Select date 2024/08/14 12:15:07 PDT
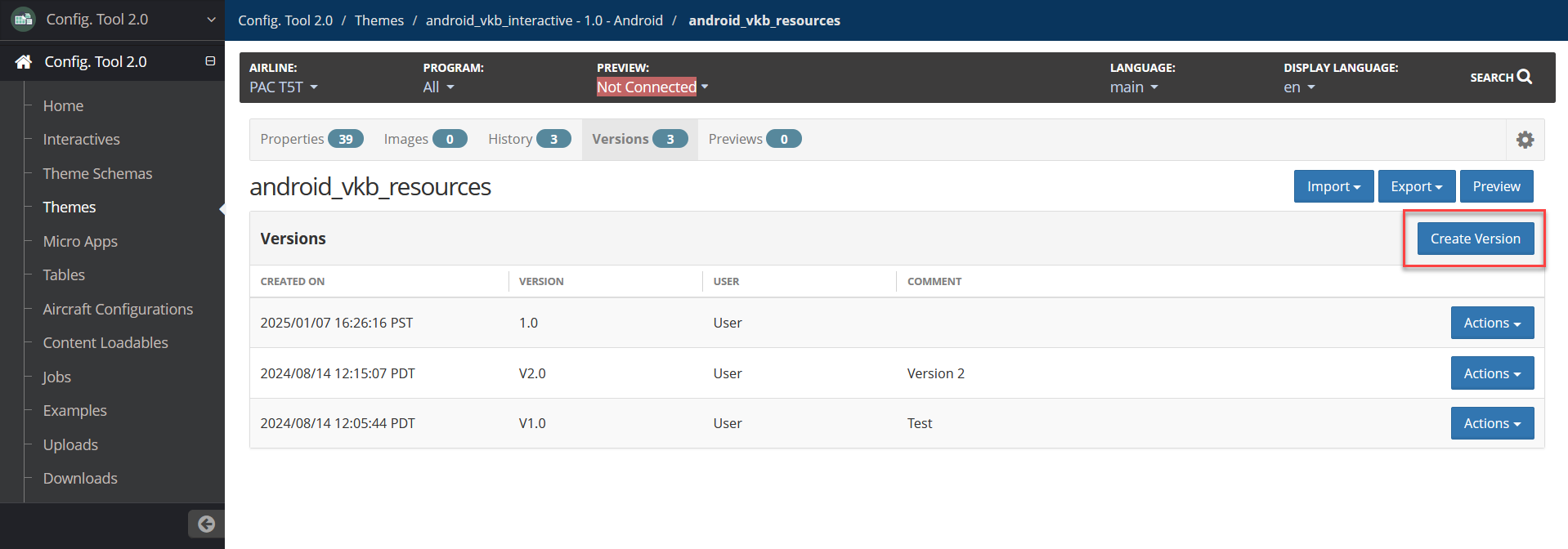 338,373
